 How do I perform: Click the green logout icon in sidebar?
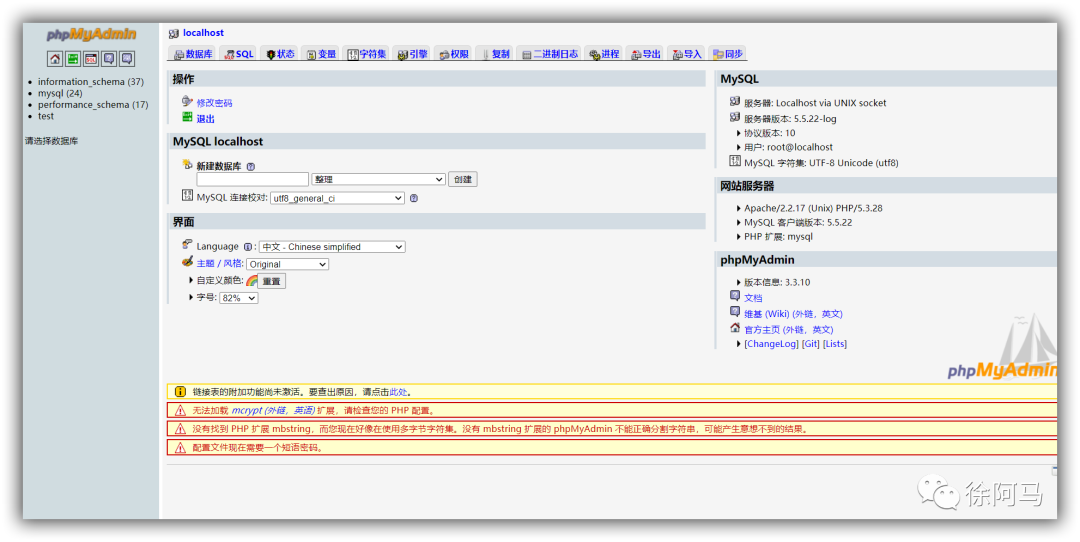coord(73,59)
